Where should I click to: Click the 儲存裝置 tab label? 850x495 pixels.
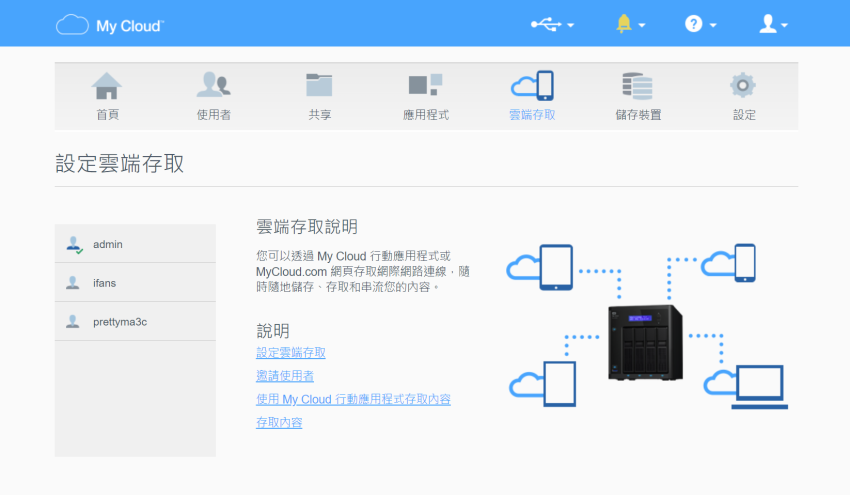point(639,114)
